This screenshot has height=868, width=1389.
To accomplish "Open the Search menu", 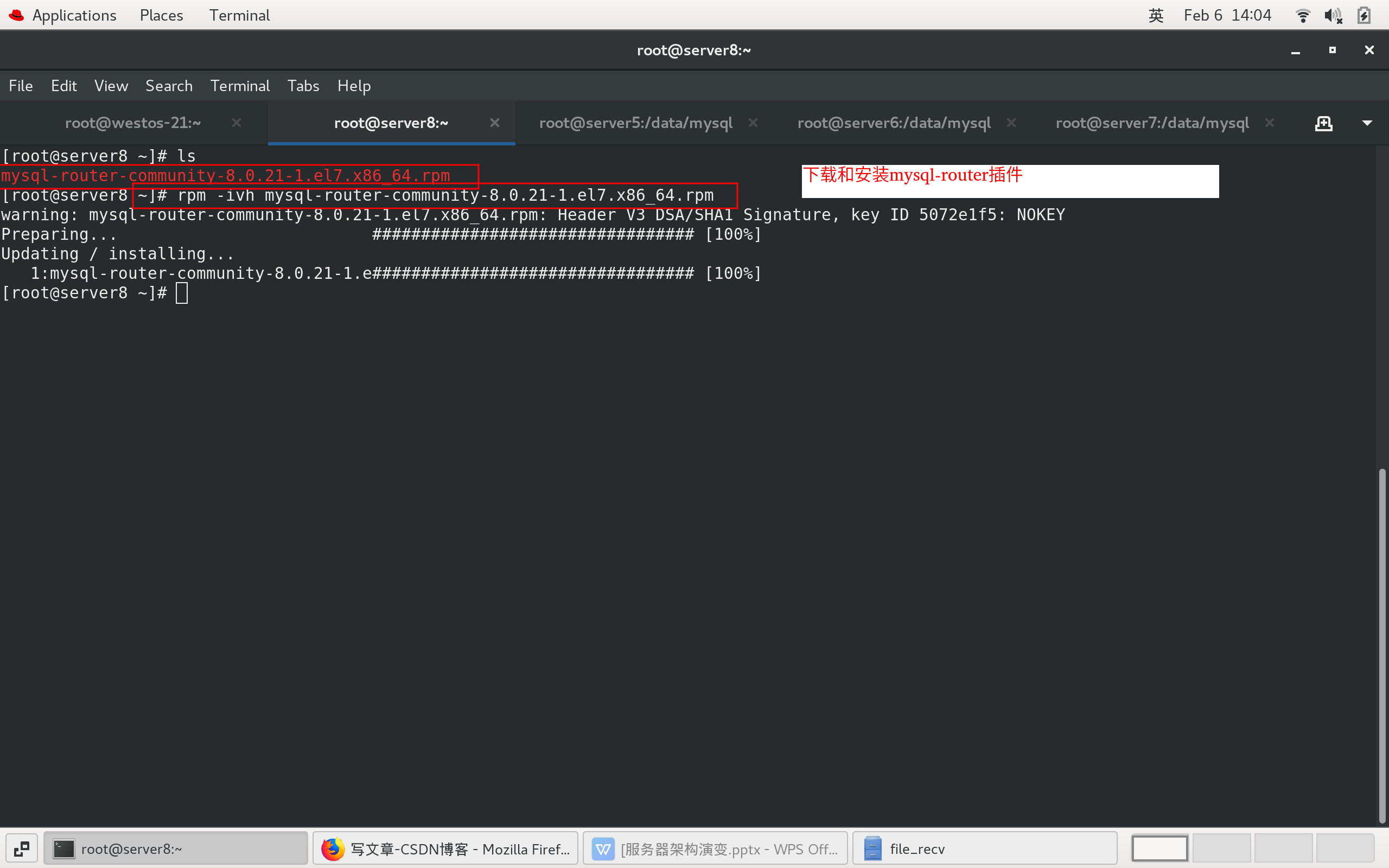I will point(169,86).
